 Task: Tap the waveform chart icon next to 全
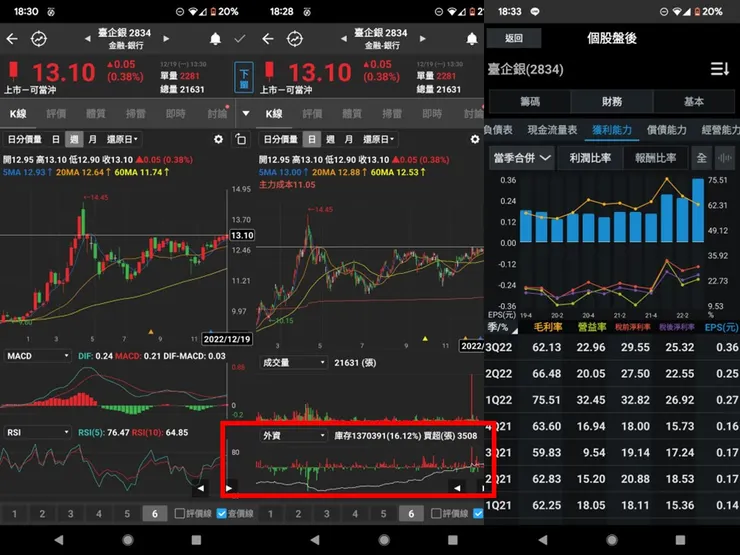click(724, 158)
